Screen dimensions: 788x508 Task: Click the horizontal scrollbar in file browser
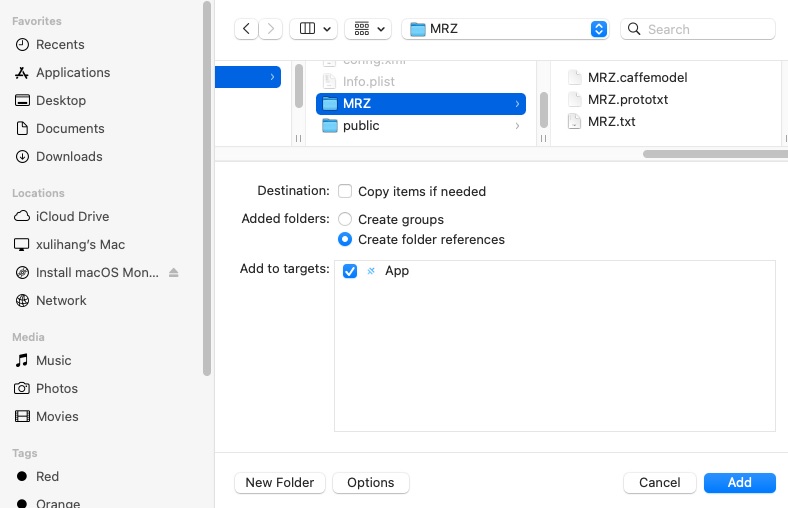click(714, 154)
